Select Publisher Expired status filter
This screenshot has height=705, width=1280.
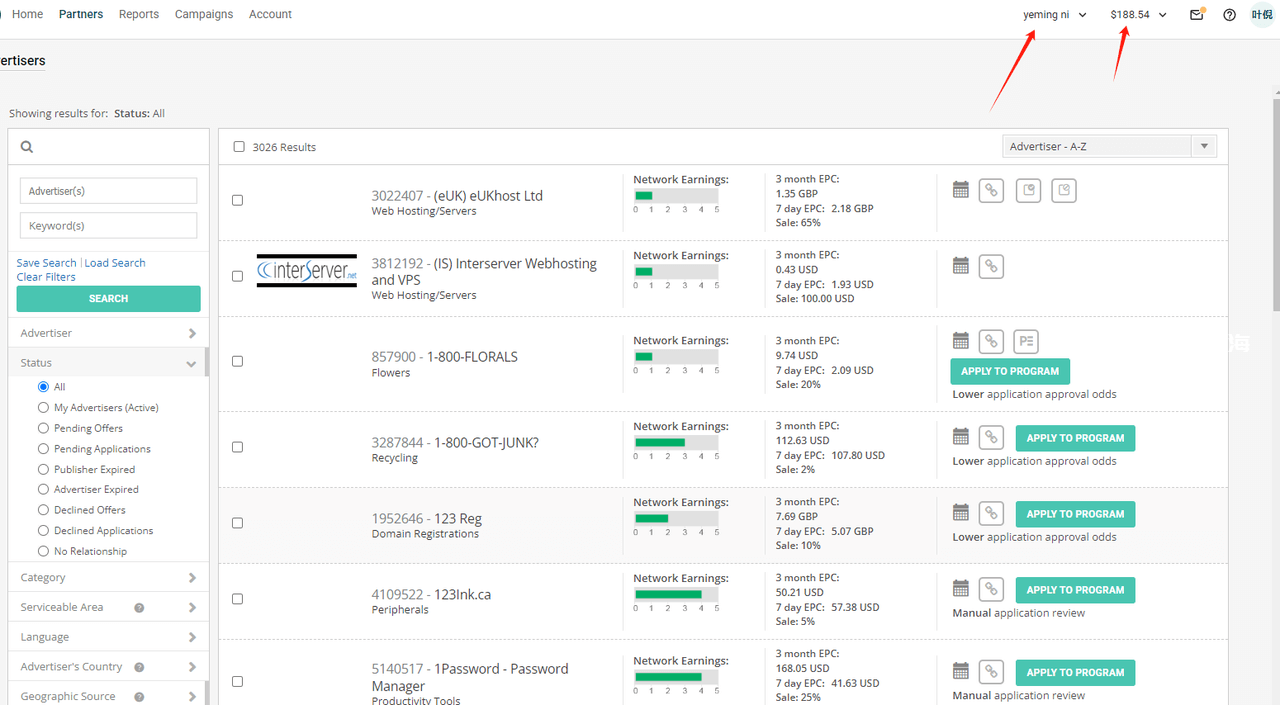43,469
